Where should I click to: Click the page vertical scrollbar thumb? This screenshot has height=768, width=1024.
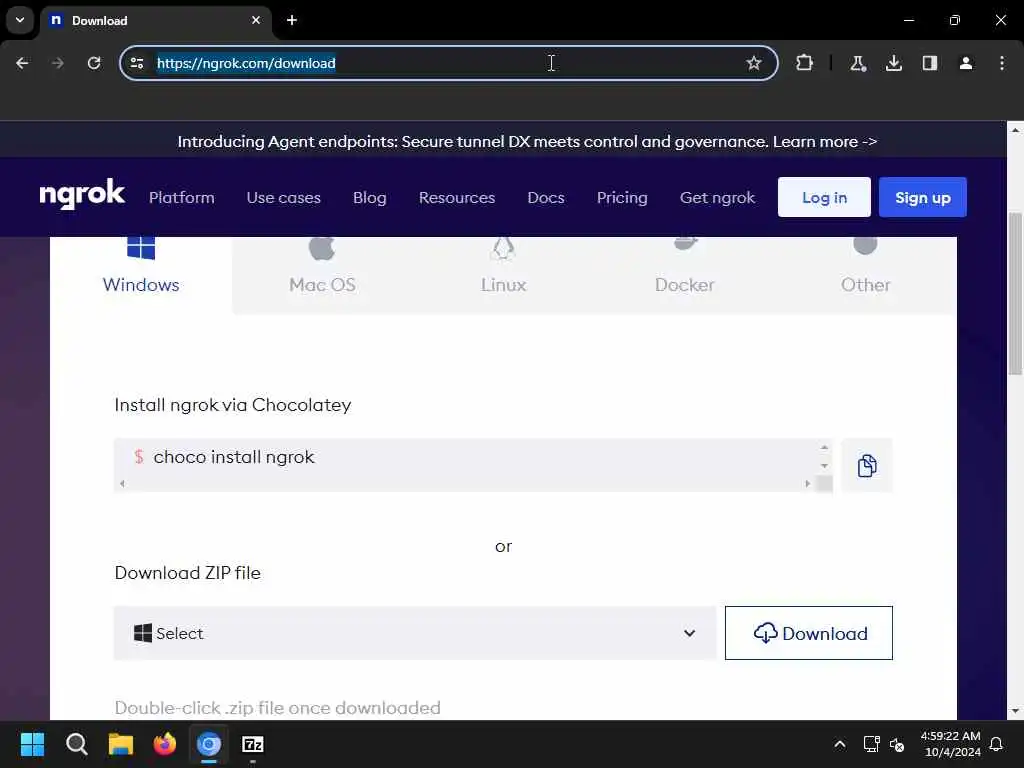pyautogui.click(x=1015, y=294)
